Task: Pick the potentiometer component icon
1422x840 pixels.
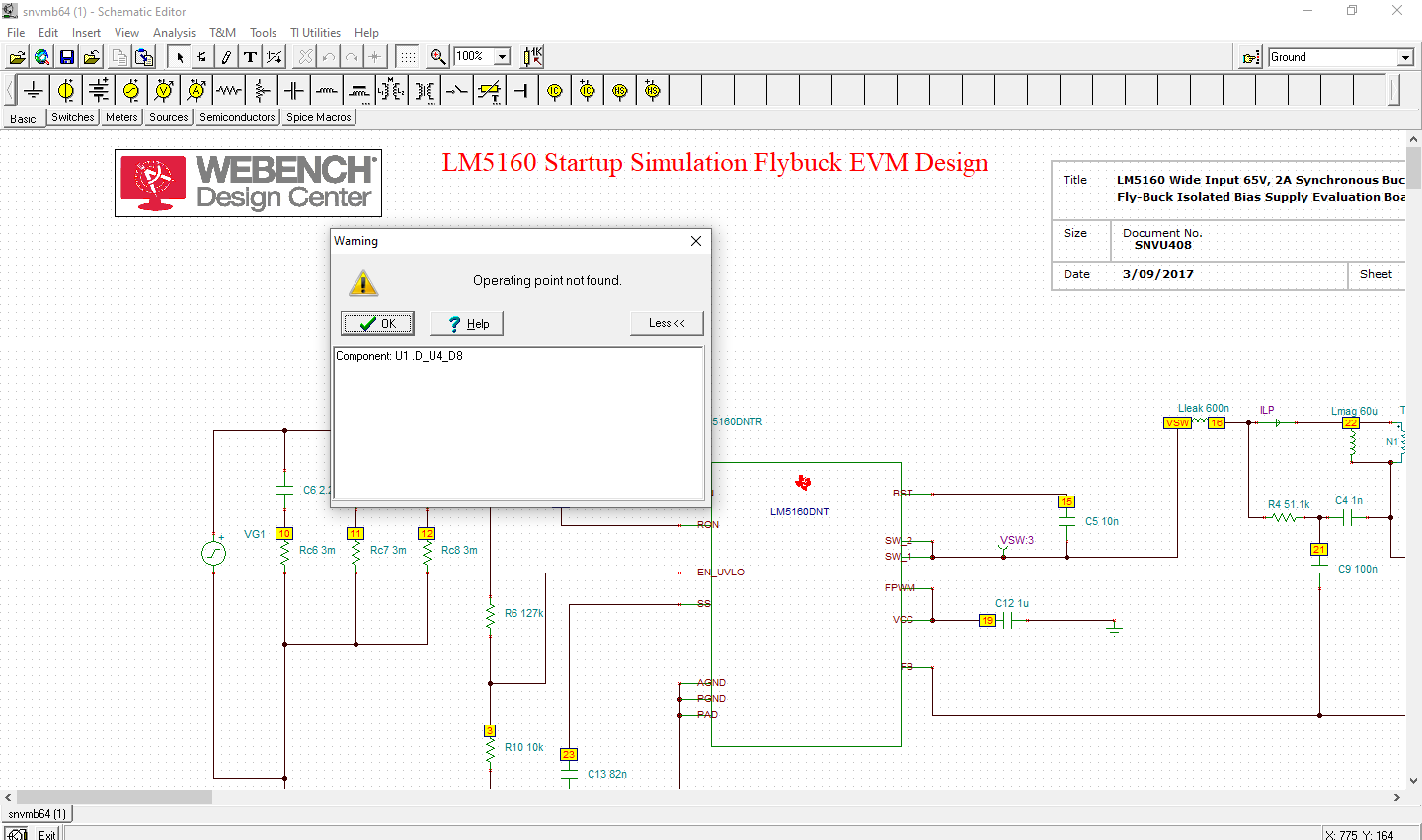Action: pyautogui.click(x=262, y=91)
